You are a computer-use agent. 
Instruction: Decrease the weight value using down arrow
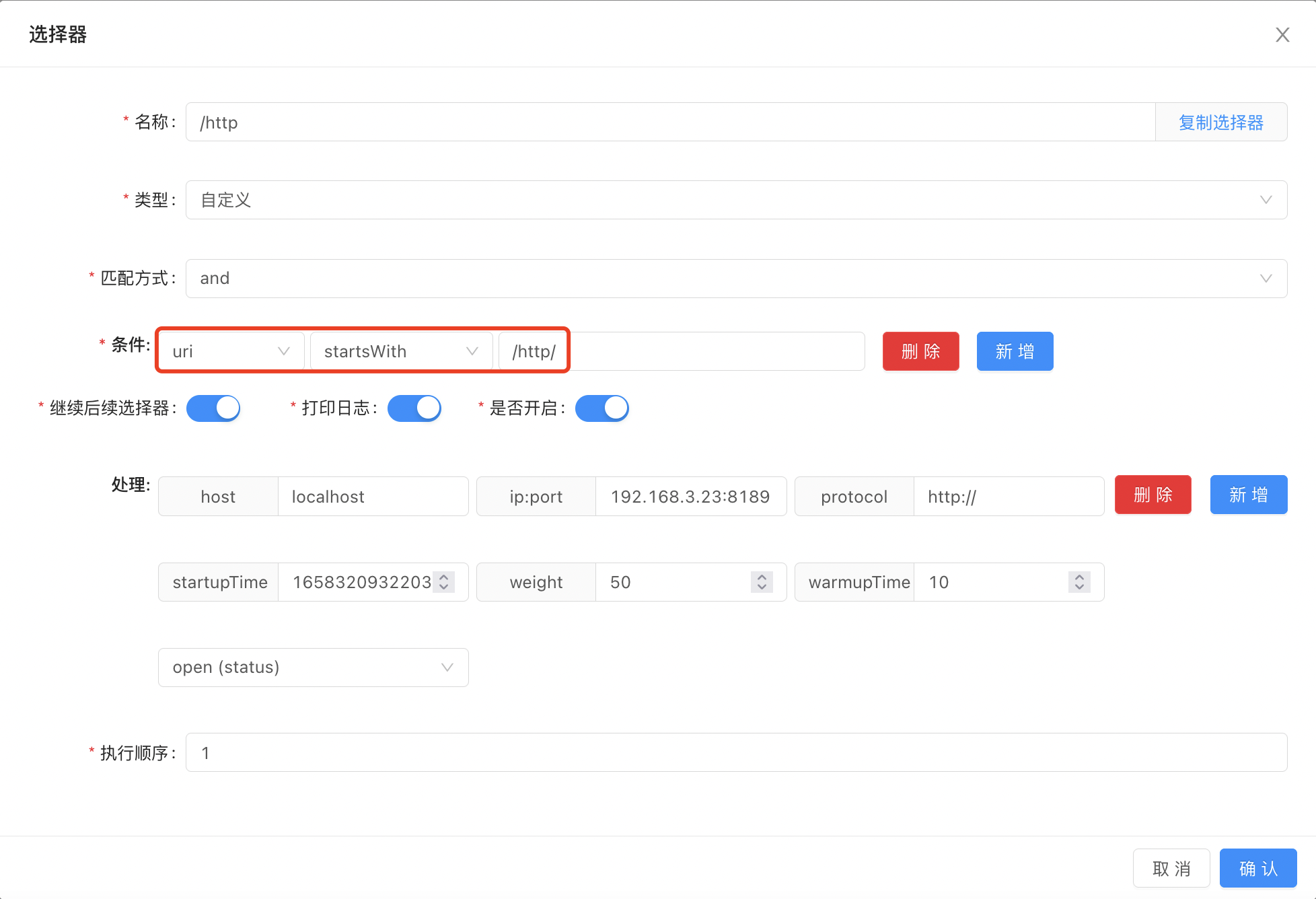(x=762, y=587)
